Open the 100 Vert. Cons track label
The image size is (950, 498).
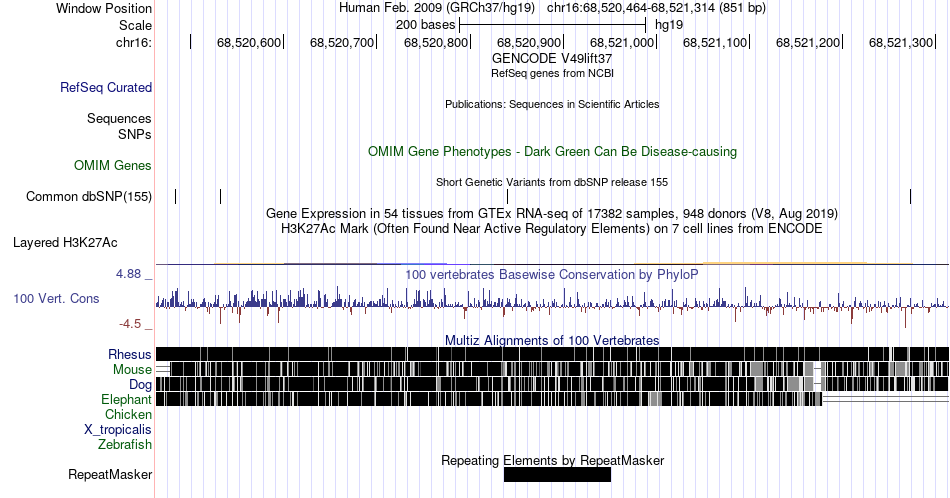coord(56,298)
